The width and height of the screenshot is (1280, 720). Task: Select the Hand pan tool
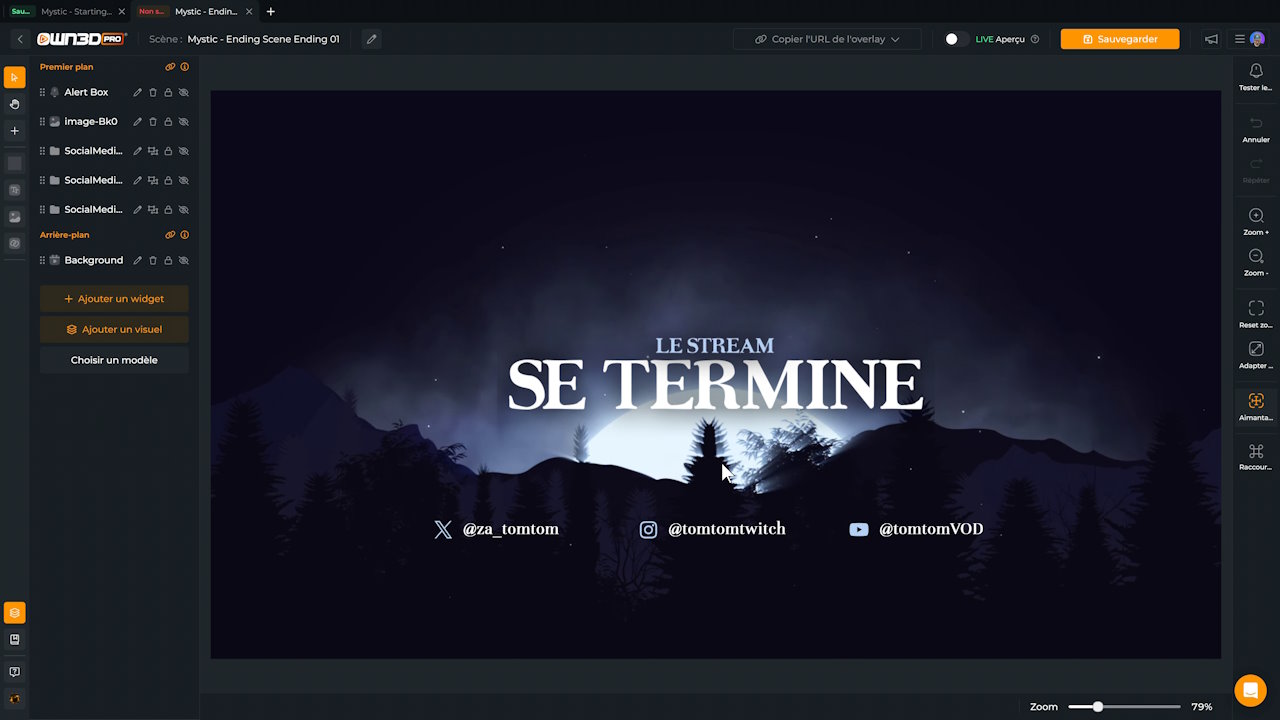click(14, 104)
